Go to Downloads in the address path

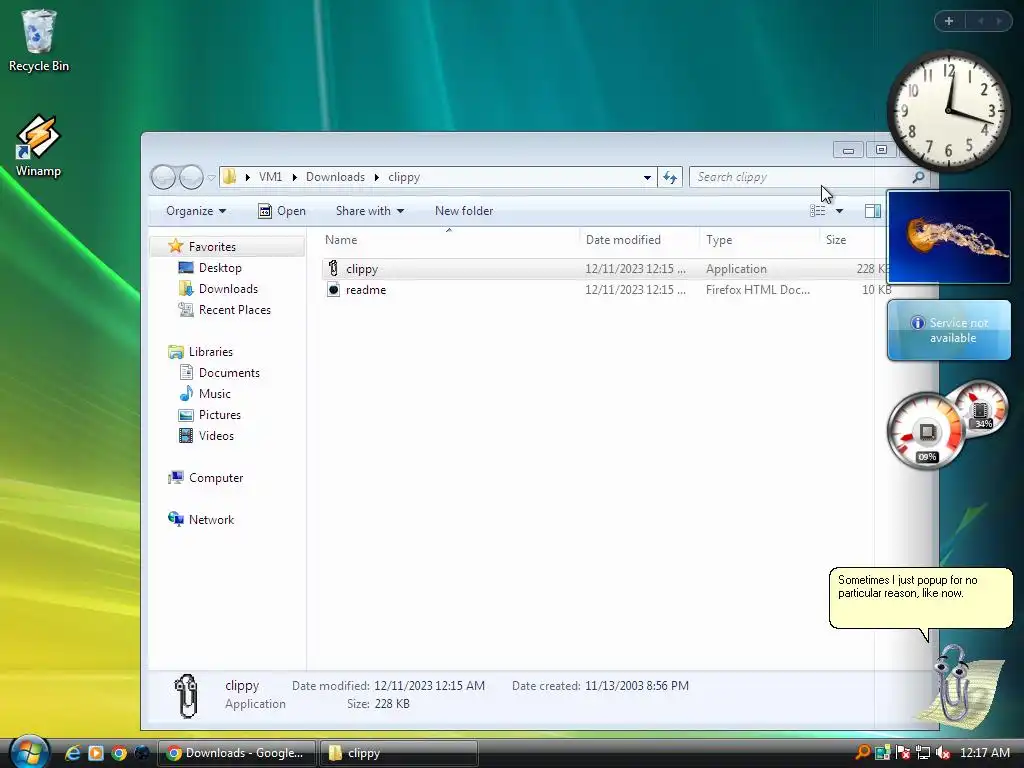point(335,177)
